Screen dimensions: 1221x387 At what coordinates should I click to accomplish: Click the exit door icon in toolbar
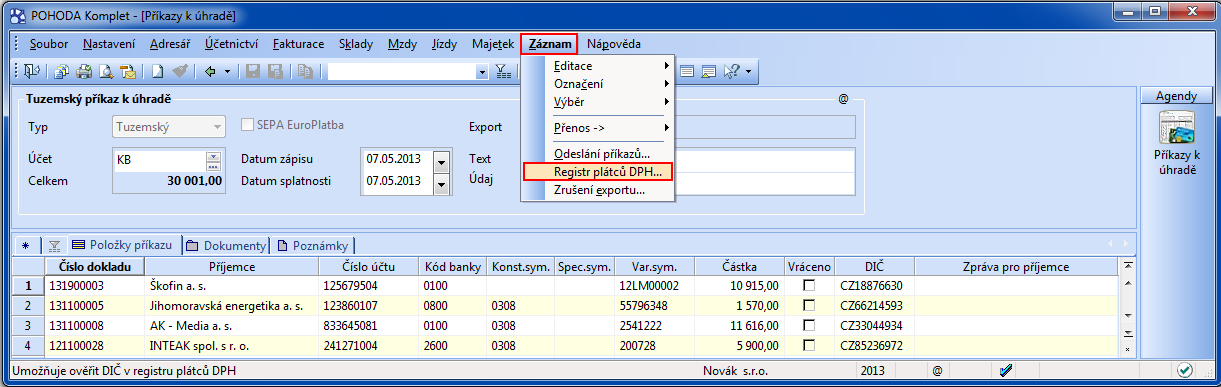click(32, 71)
